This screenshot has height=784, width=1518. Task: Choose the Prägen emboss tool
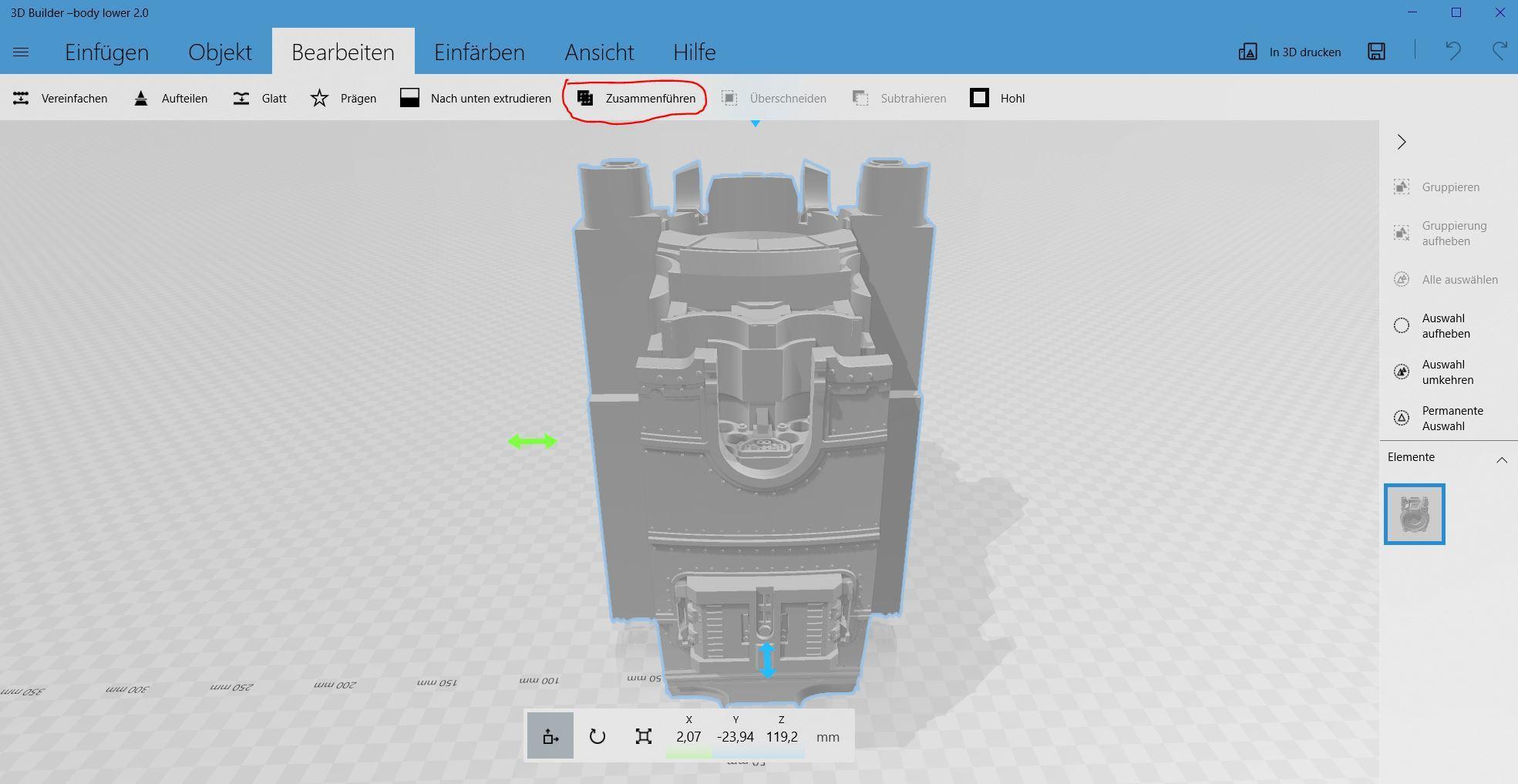coord(343,99)
